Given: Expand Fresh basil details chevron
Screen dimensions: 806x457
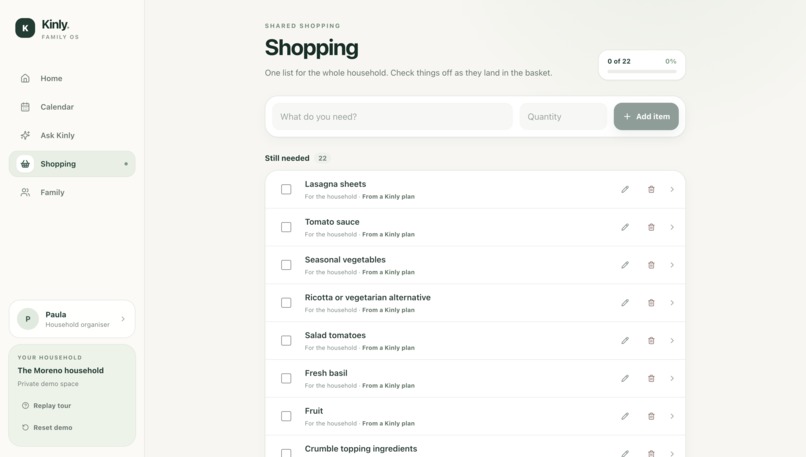Looking at the screenshot, I should 672,378.
